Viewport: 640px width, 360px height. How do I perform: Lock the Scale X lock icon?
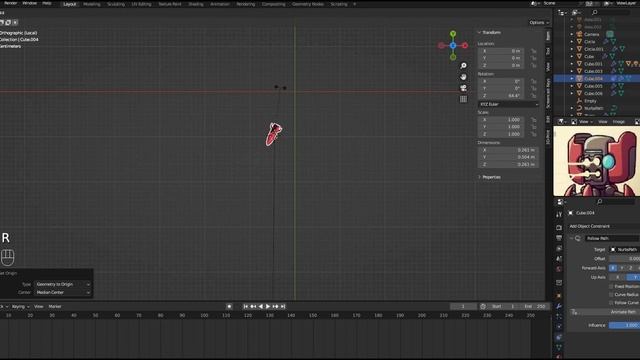pos(533,120)
